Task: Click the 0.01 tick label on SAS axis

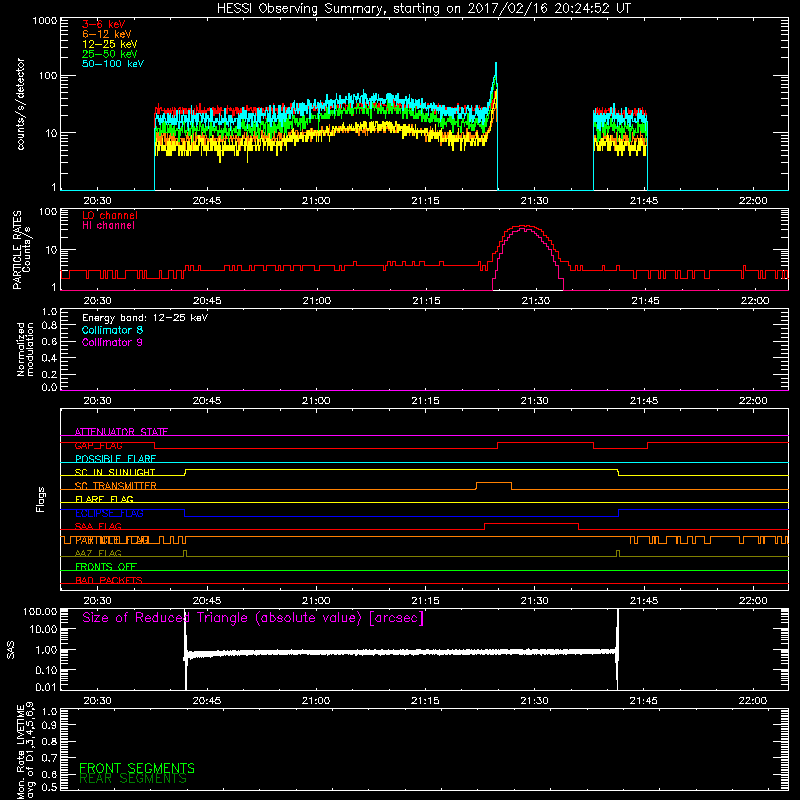Action: (x=46, y=687)
